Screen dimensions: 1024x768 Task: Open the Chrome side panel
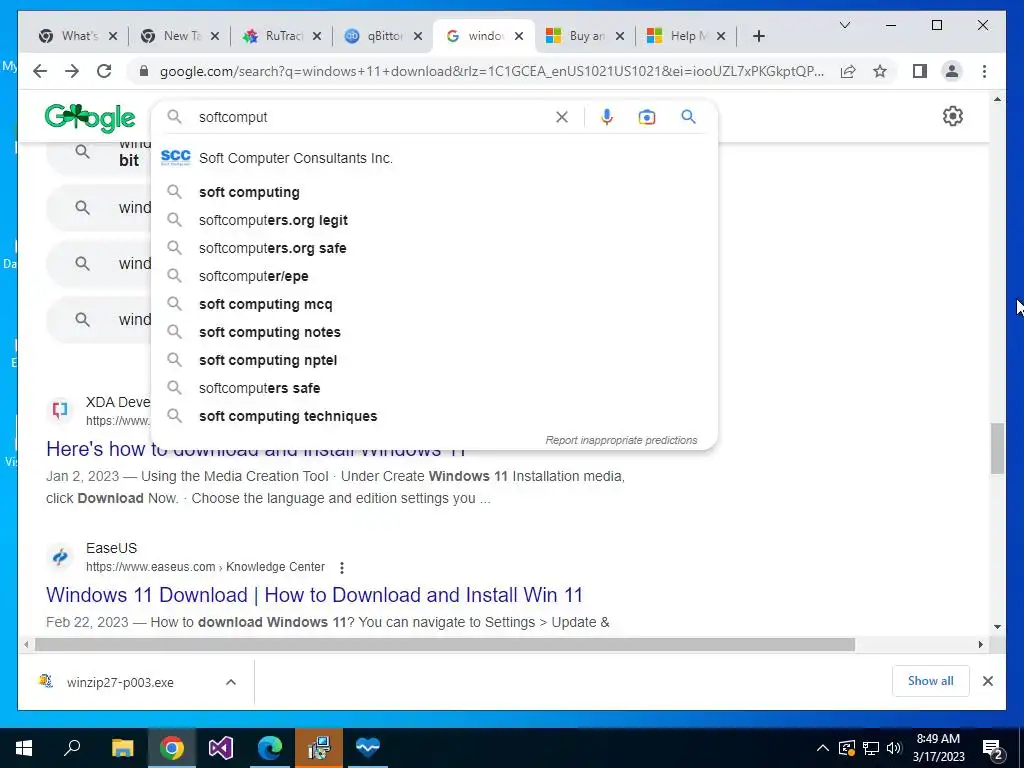click(920, 71)
